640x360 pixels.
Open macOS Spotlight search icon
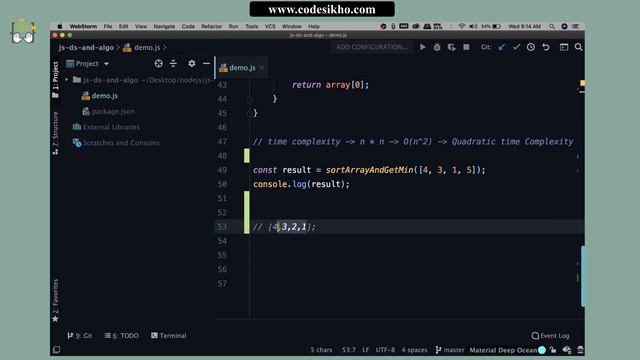point(552,26)
